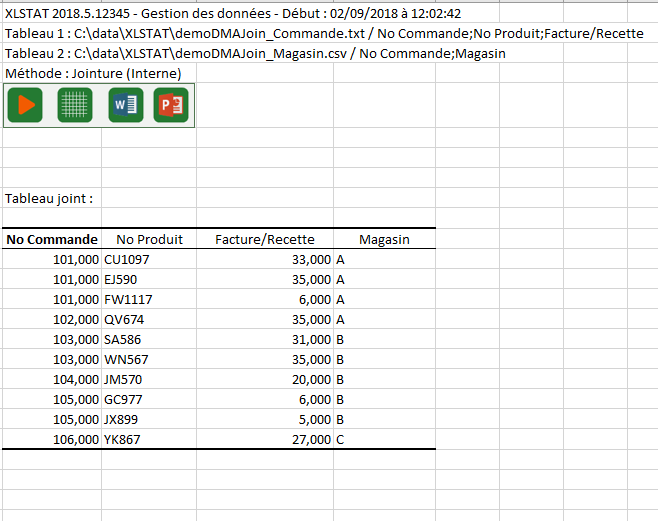Screen dimensions: 658x521
Task: Select the 'No Commande' column header
Action: [x=52, y=239]
